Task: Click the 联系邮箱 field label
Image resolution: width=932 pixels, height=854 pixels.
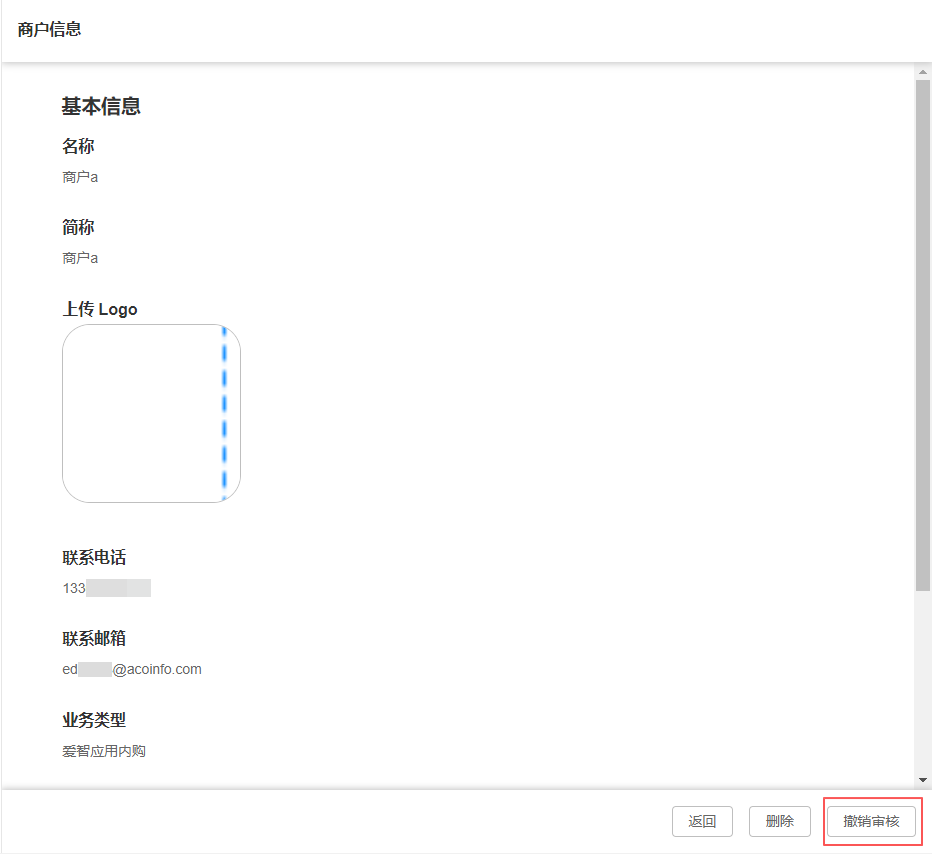Action: tap(92, 638)
